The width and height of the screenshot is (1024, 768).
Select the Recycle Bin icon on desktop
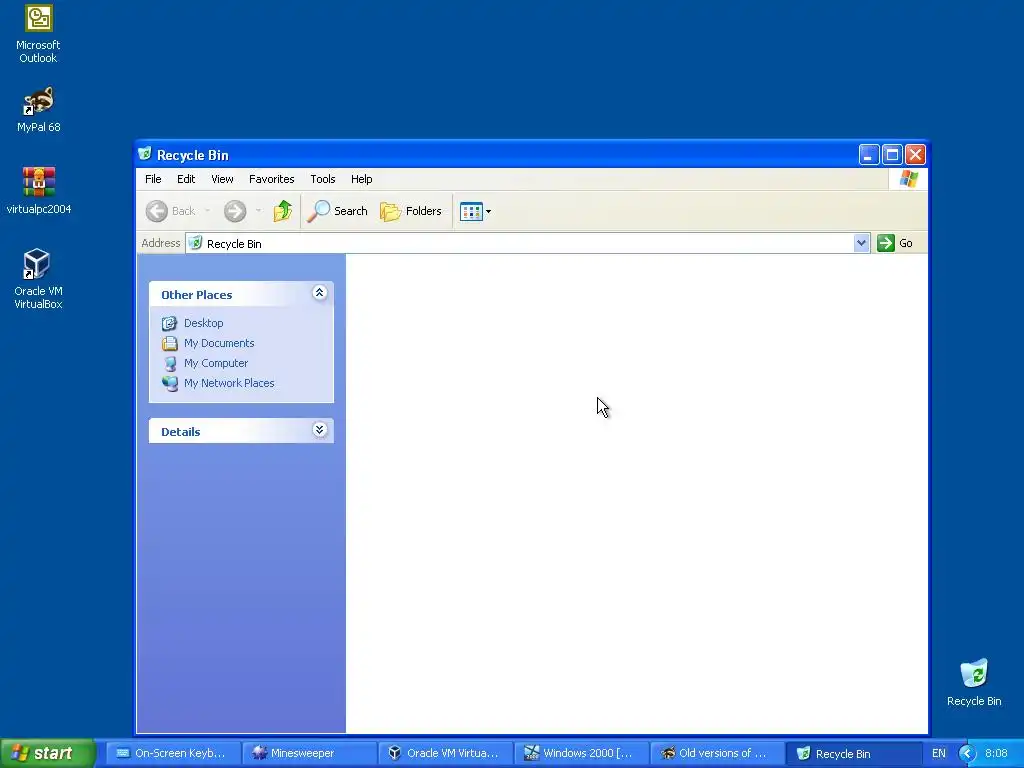coord(974,683)
